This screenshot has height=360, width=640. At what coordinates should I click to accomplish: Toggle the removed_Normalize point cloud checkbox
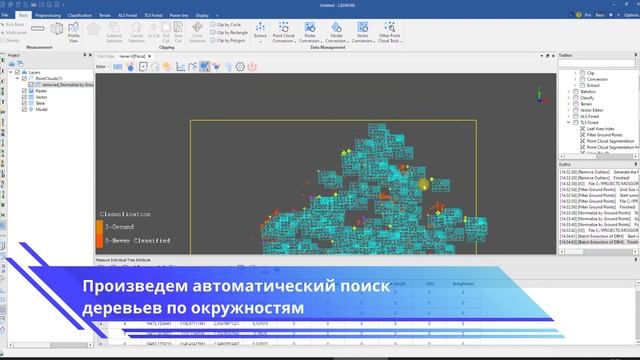click(31, 84)
